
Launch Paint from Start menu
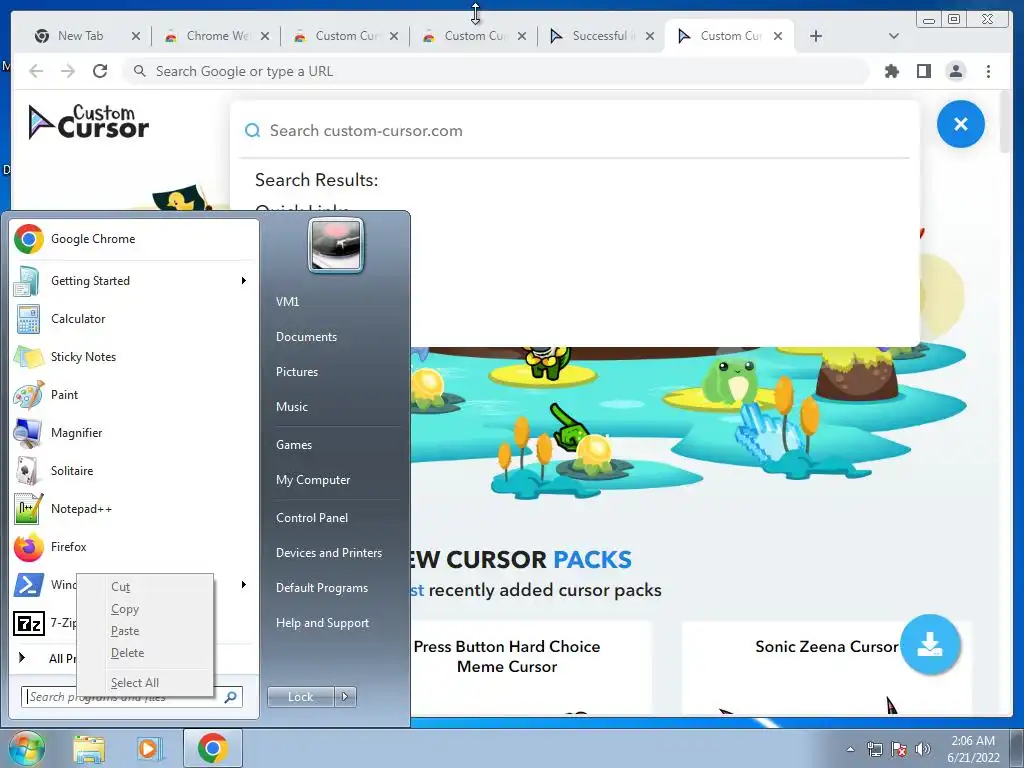[135, 394]
